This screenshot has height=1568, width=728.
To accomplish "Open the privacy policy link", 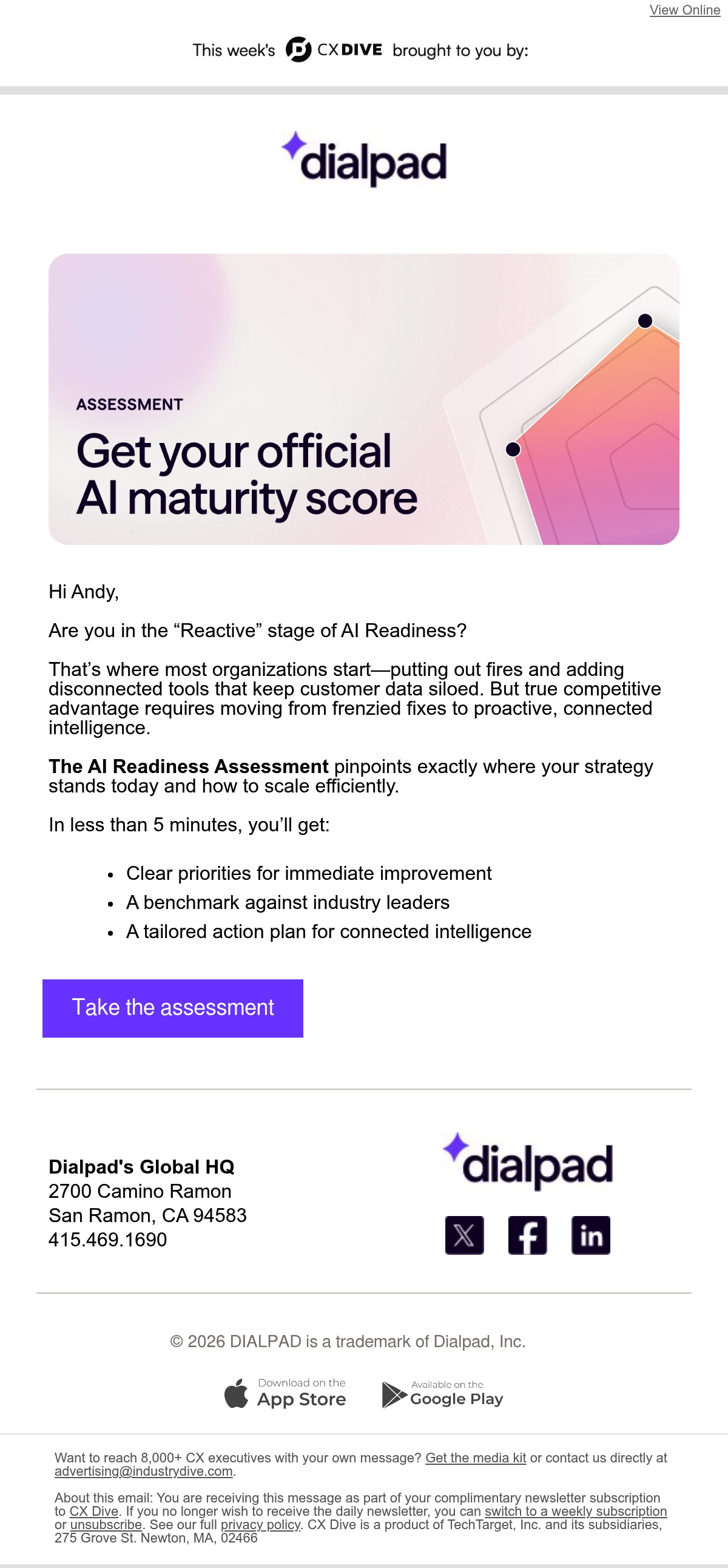I will pos(260,1525).
